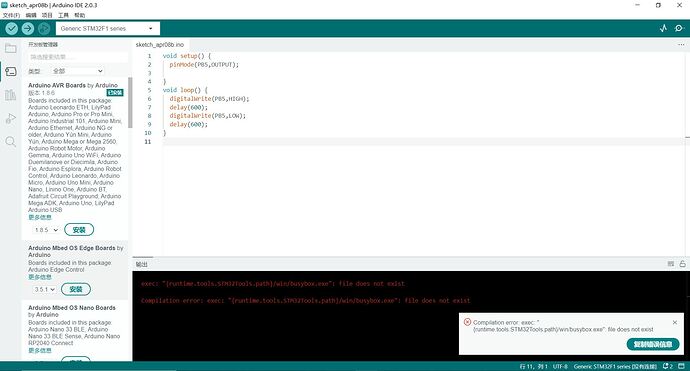Viewport: 690px width, 371px height.
Task: Open 更多信息 link under Mbed OS Edge Boards
Action: (x=40, y=277)
